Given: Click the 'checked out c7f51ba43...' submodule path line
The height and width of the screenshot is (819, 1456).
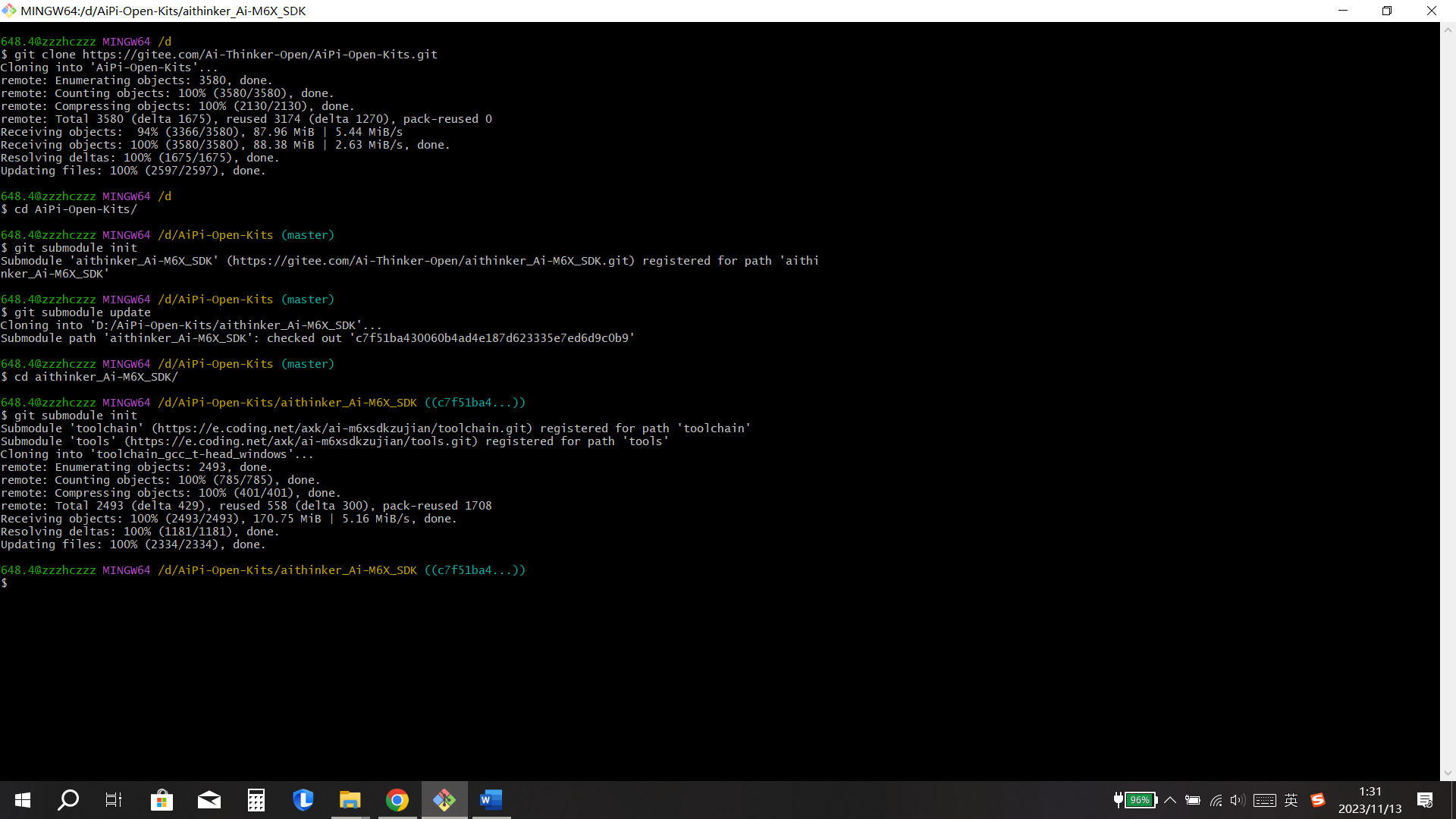Looking at the screenshot, I should pyautogui.click(x=318, y=338).
